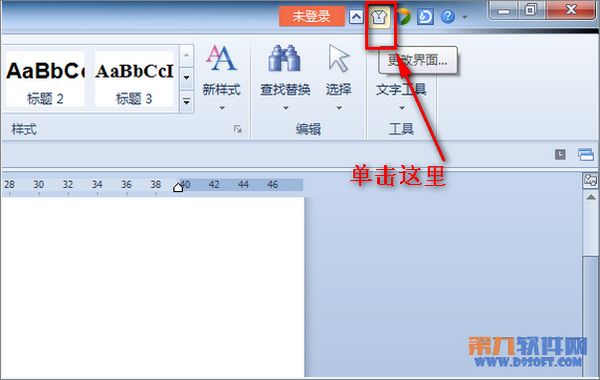The width and height of the screenshot is (600, 380).
Task: Toggle the ribbon collapse arrow button
Action: [356, 17]
